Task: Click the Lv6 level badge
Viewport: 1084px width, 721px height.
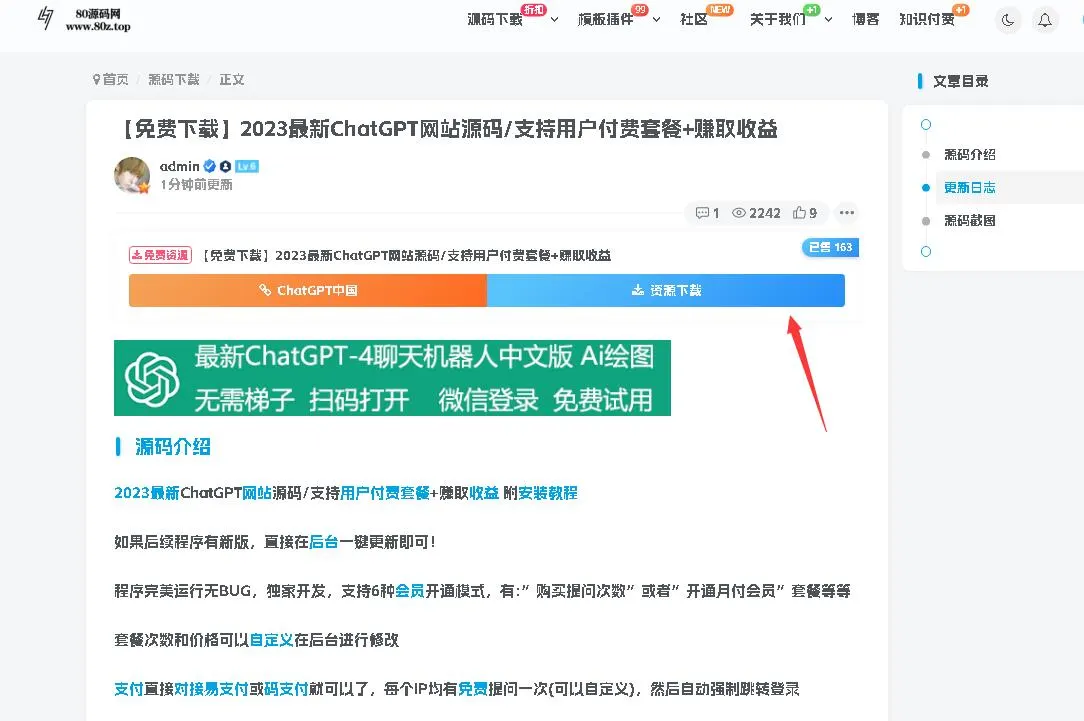Action: pos(247,166)
